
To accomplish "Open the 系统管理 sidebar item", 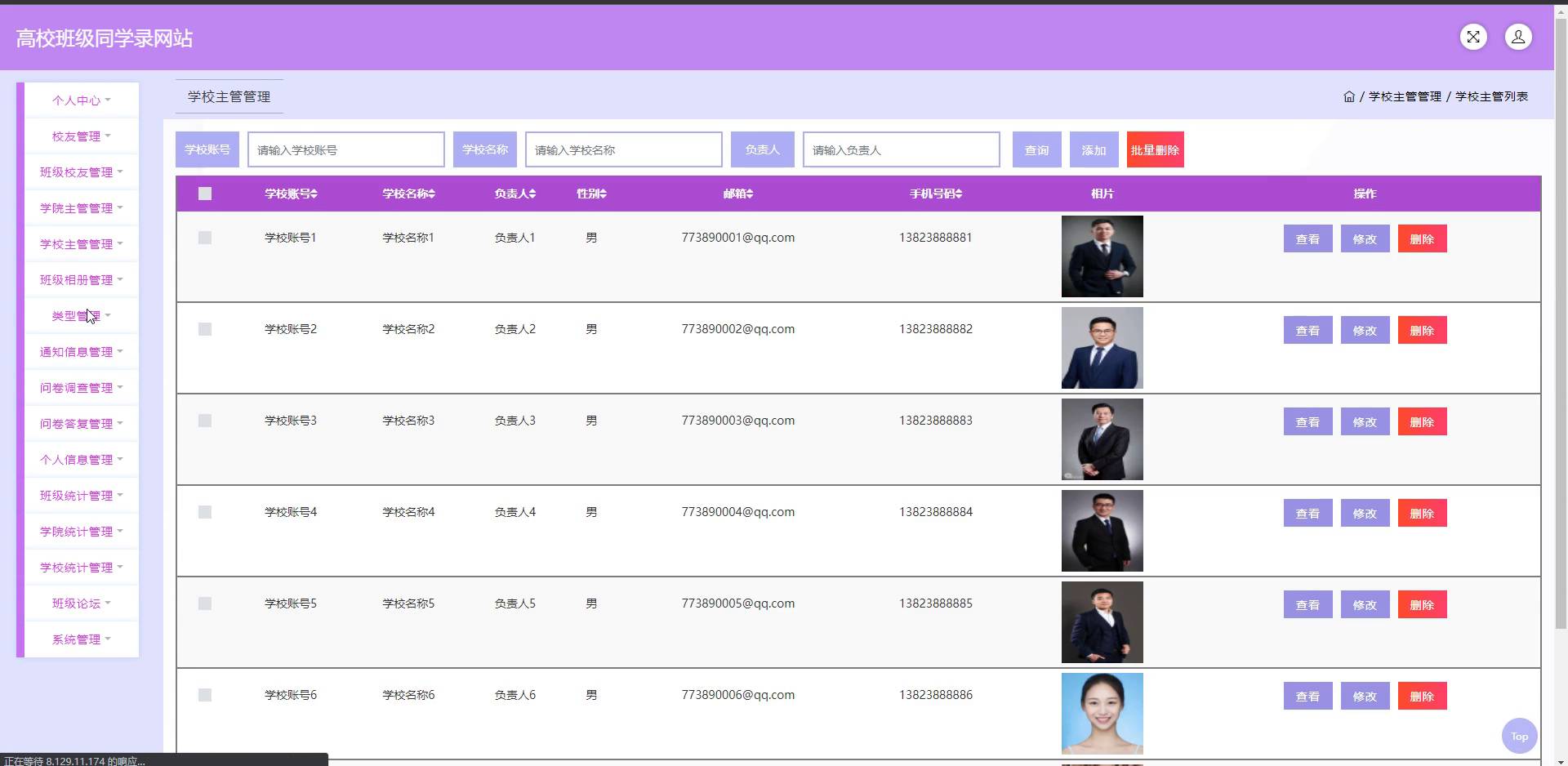I will [x=82, y=639].
